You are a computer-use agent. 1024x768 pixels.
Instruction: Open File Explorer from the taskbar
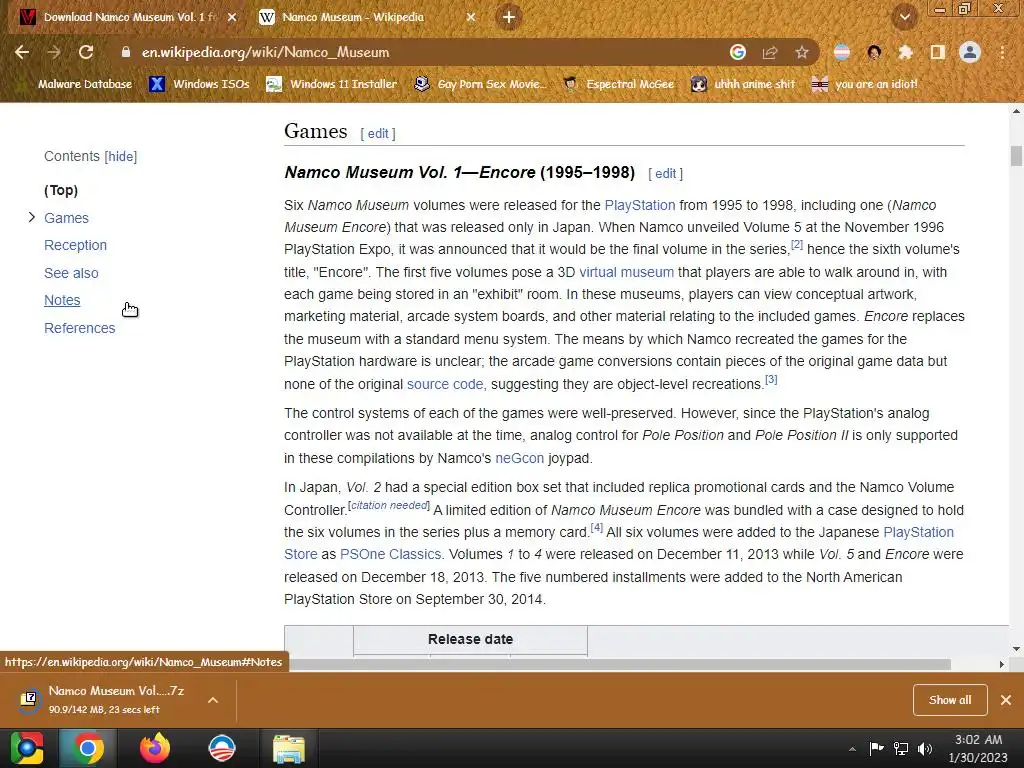pos(288,748)
